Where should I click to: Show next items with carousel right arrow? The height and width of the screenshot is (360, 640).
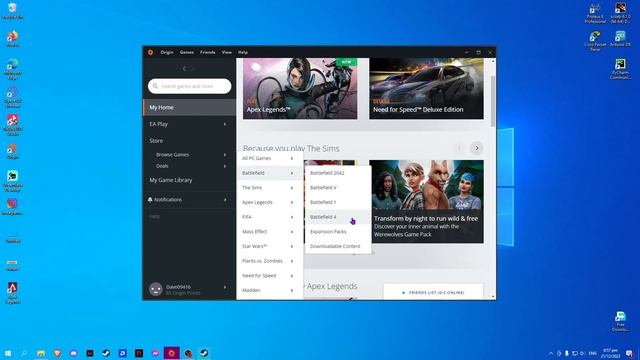pos(477,148)
